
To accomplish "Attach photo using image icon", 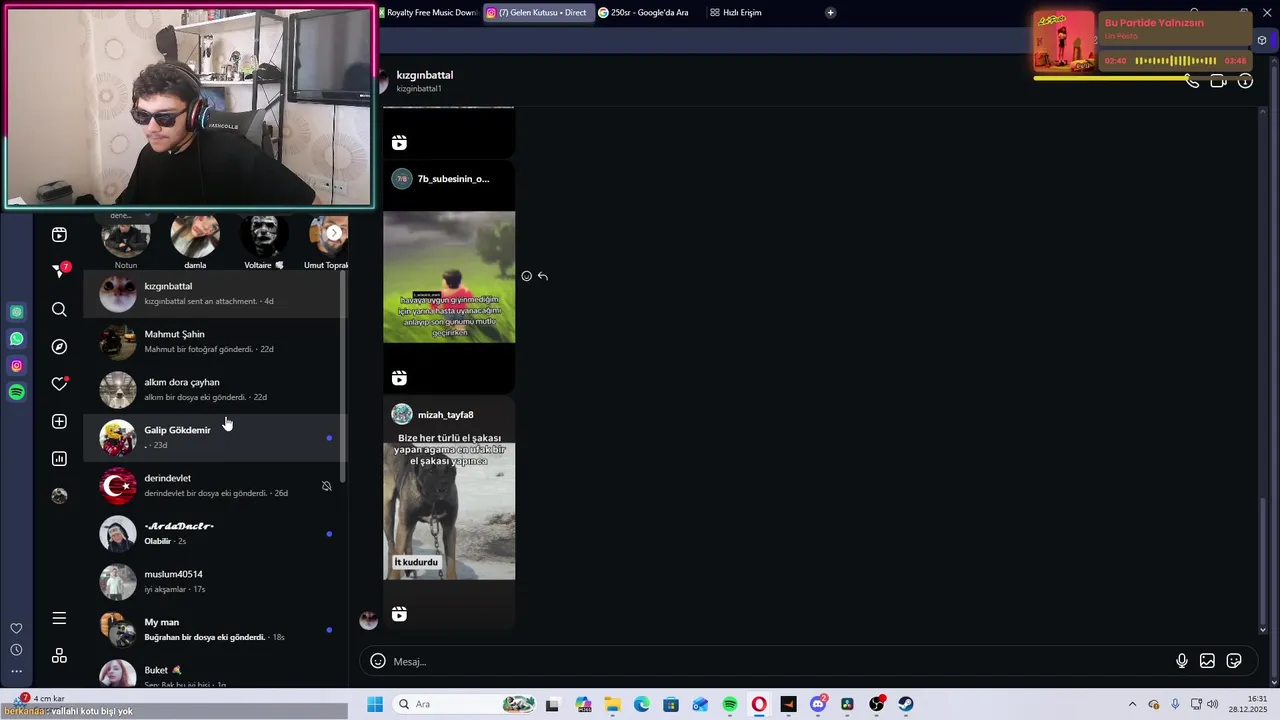I will [1207, 661].
